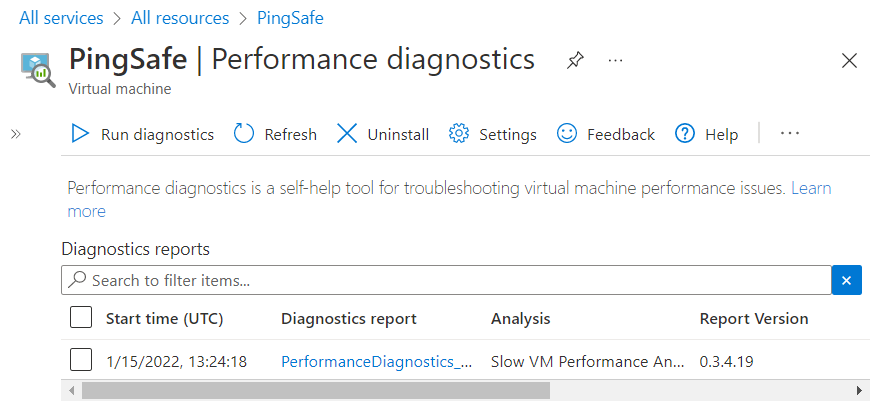Go to All resources breadcrumb

click(182, 18)
